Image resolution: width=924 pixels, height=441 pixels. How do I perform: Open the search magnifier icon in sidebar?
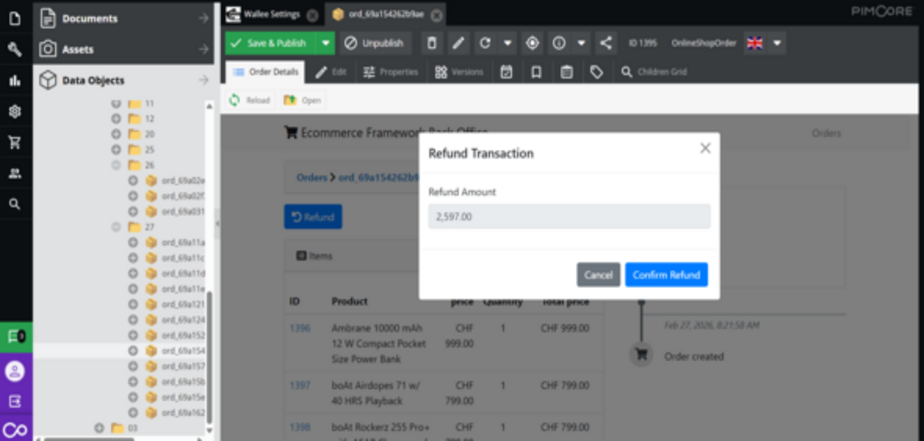point(15,204)
